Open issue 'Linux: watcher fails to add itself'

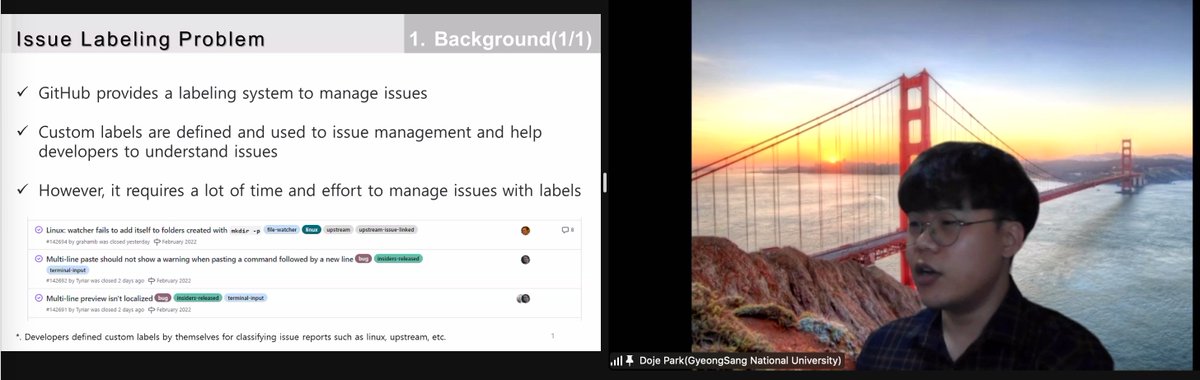[x=137, y=230]
